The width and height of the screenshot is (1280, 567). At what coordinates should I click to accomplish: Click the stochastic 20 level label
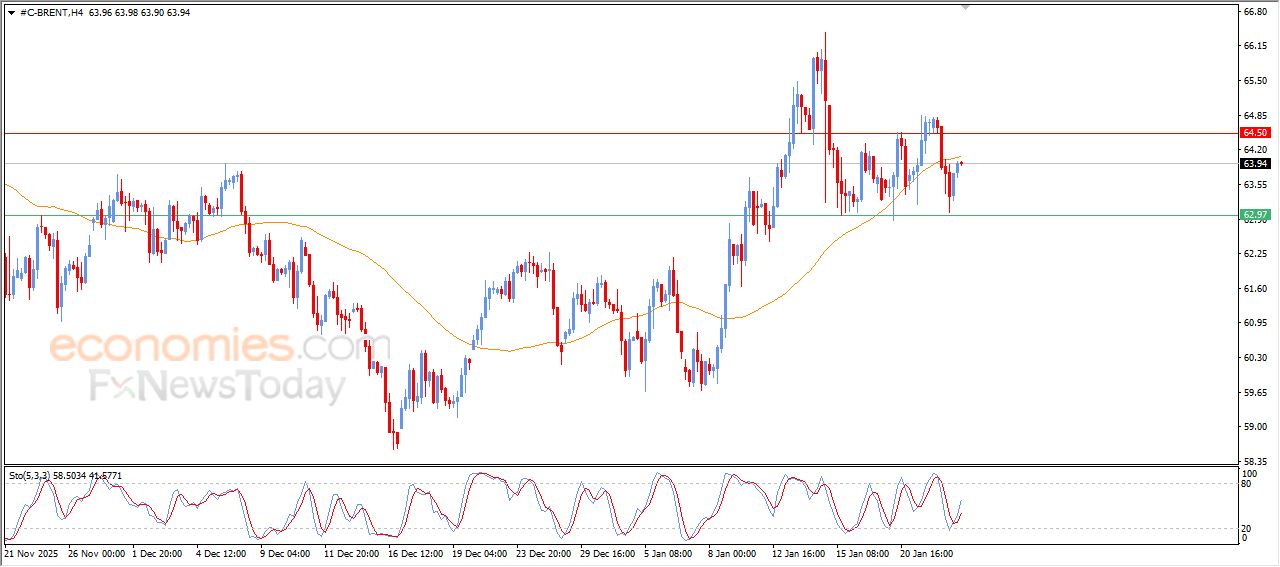click(x=1246, y=528)
